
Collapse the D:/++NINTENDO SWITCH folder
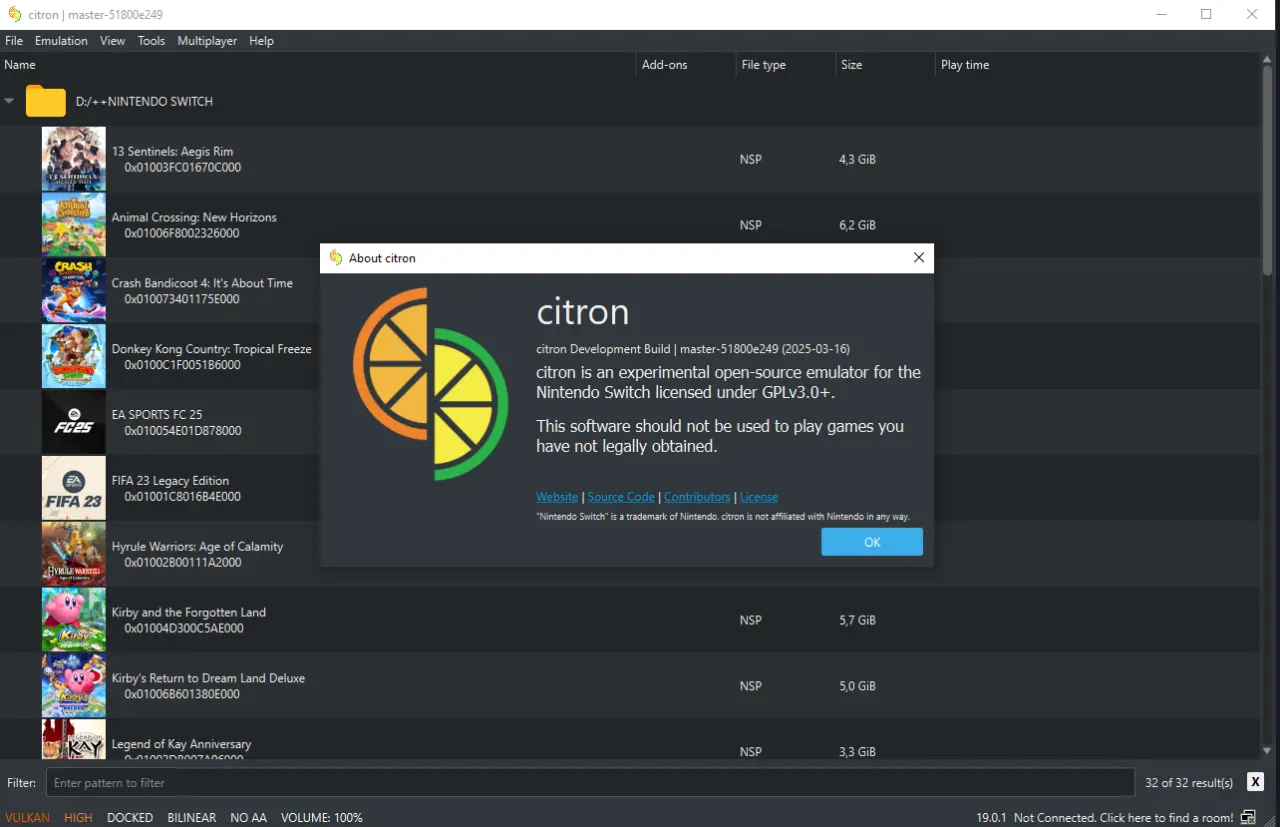9,101
